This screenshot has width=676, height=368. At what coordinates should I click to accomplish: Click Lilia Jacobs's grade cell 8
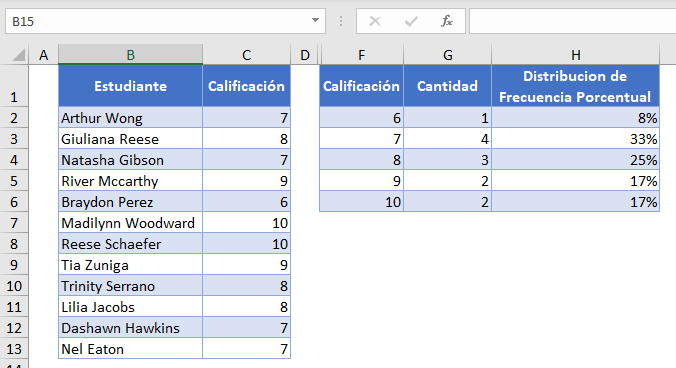tap(247, 307)
